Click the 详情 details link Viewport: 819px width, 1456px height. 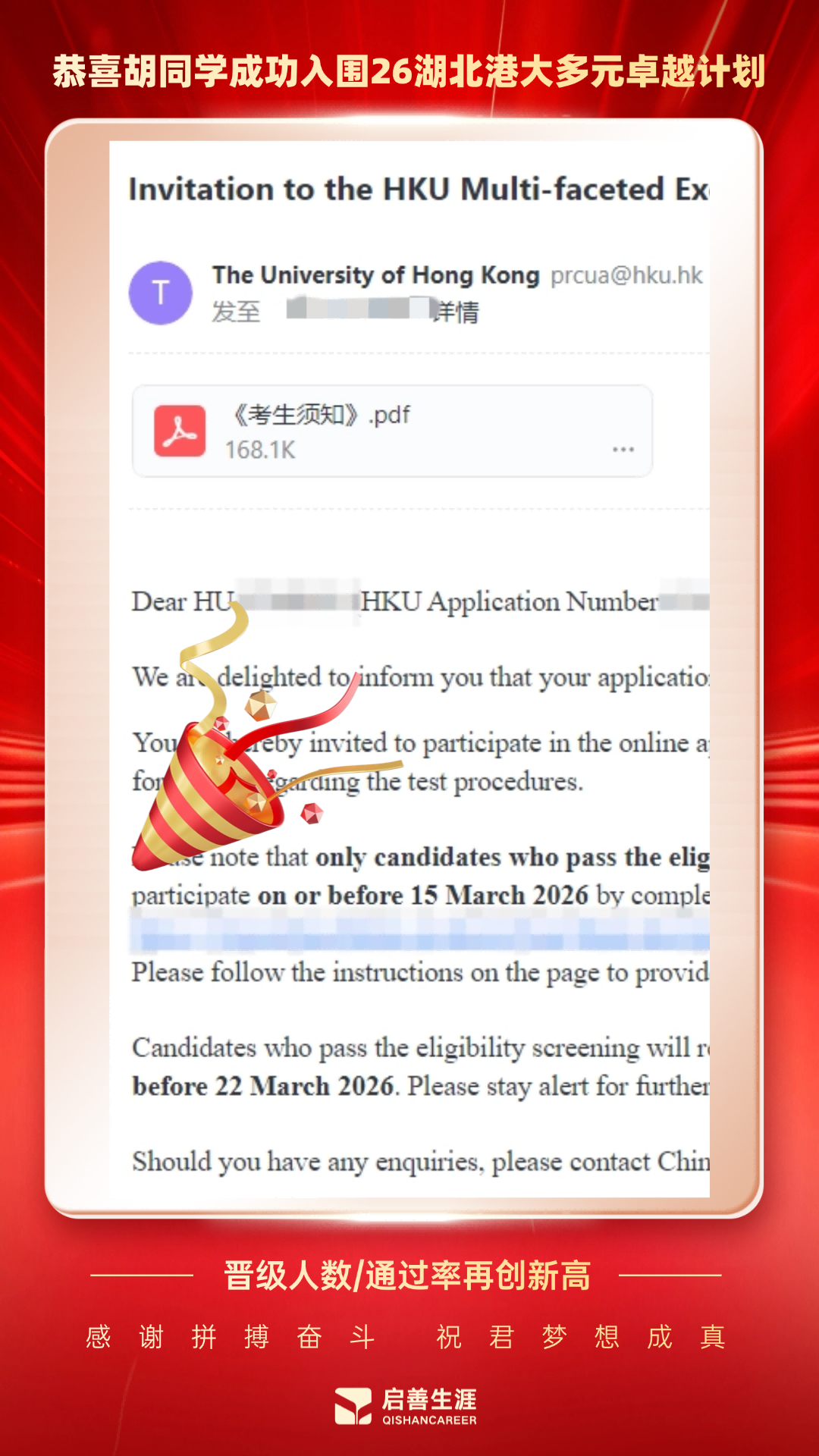[457, 312]
